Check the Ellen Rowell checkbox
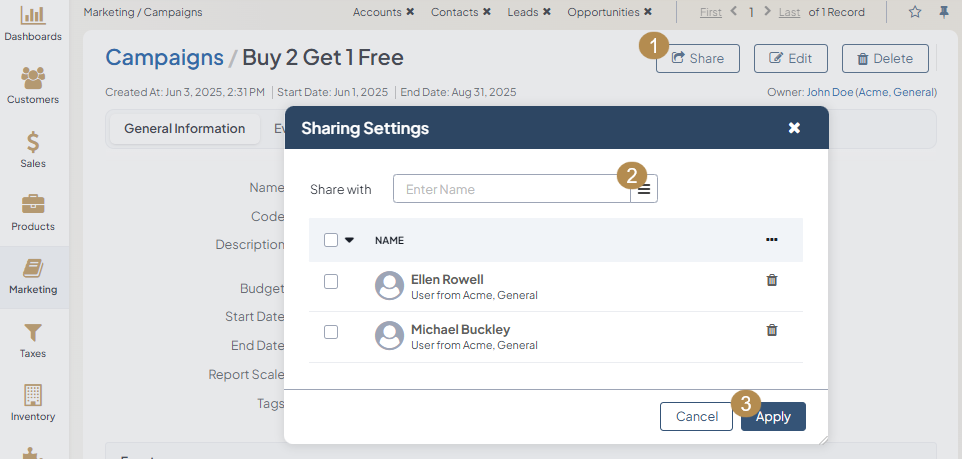Viewport: 962px width, 459px height. tap(331, 282)
